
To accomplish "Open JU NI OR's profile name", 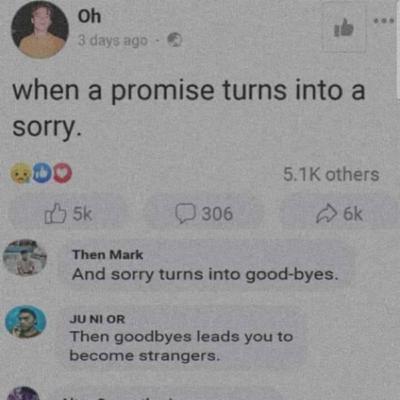I will coord(97,319).
